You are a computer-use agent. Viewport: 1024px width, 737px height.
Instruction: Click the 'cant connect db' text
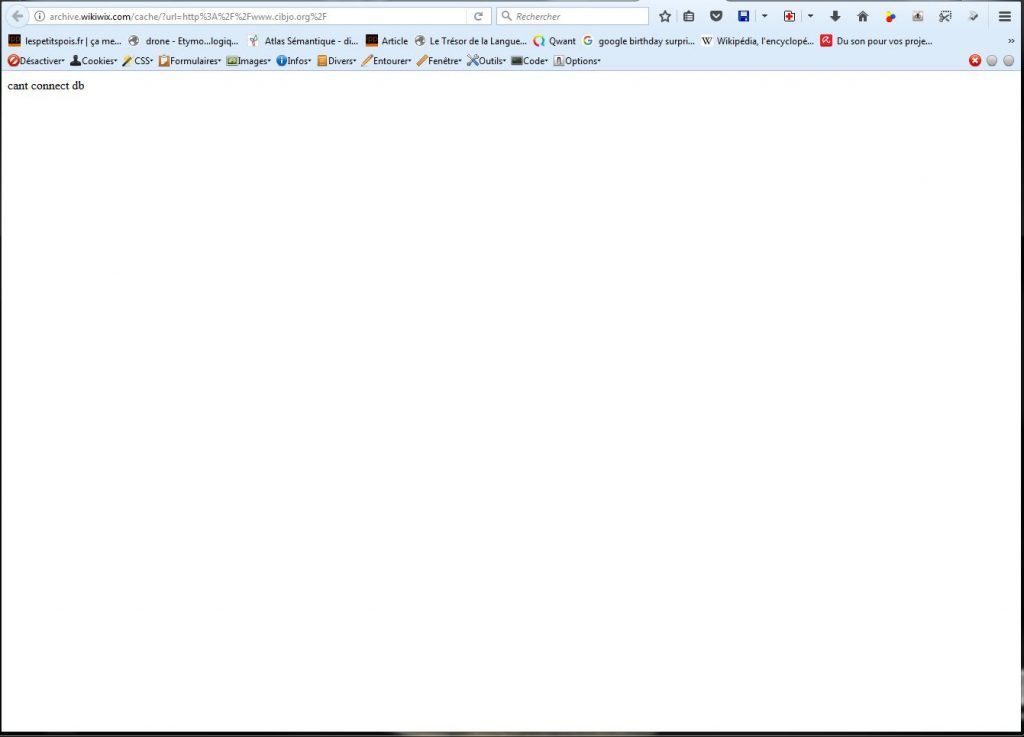[x=46, y=86]
